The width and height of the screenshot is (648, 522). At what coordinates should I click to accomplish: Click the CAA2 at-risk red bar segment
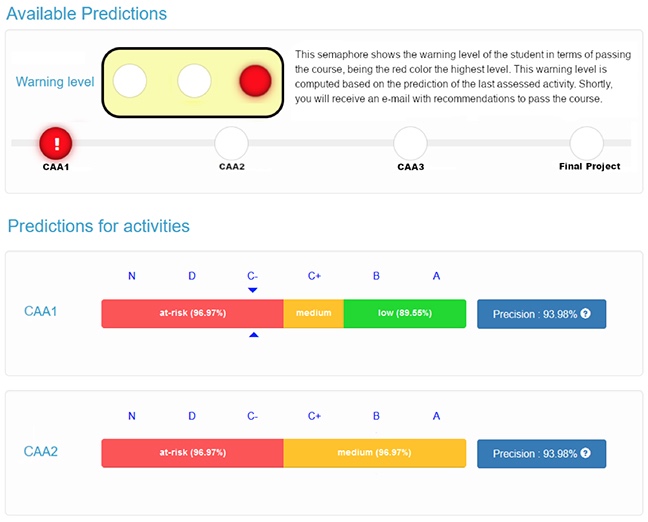pyautogui.click(x=192, y=452)
